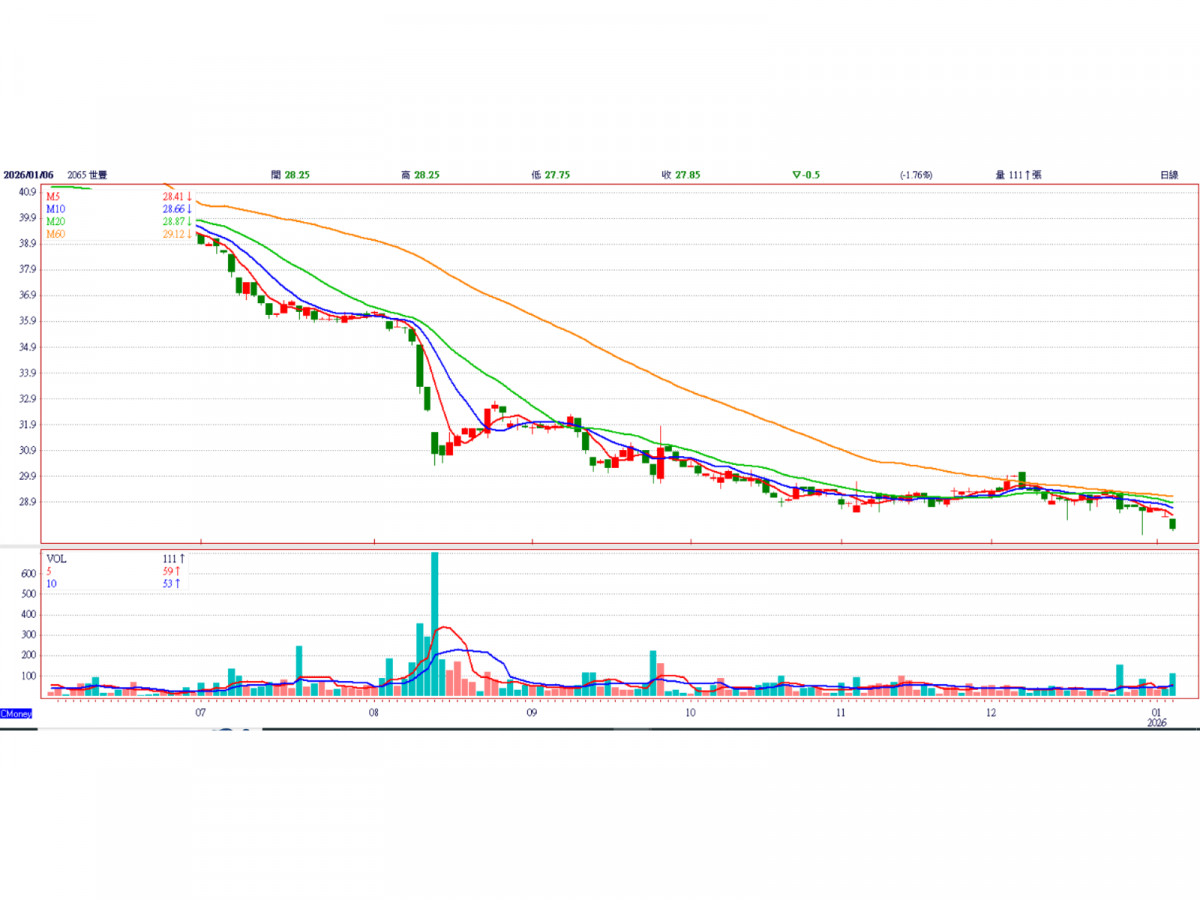1200x900 pixels.
Task: Click the VOL indicator label
Action: pos(56,558)
